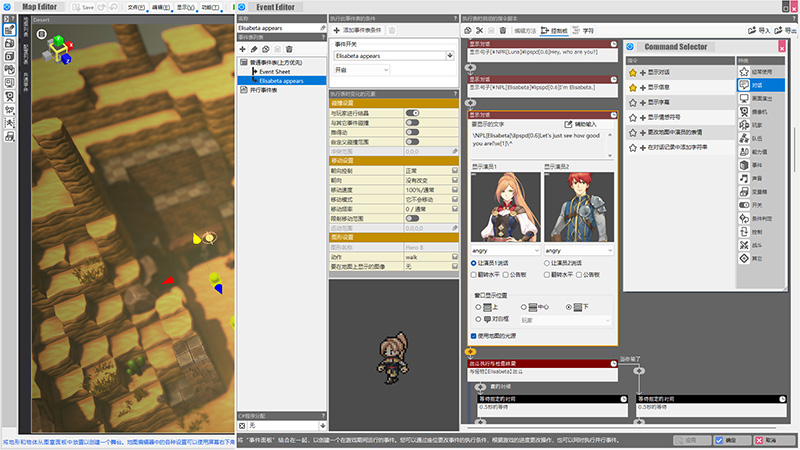Screen dimensions: 800x450
Task: Click the 添加事件表条件 button
Action: click(358, 31)
